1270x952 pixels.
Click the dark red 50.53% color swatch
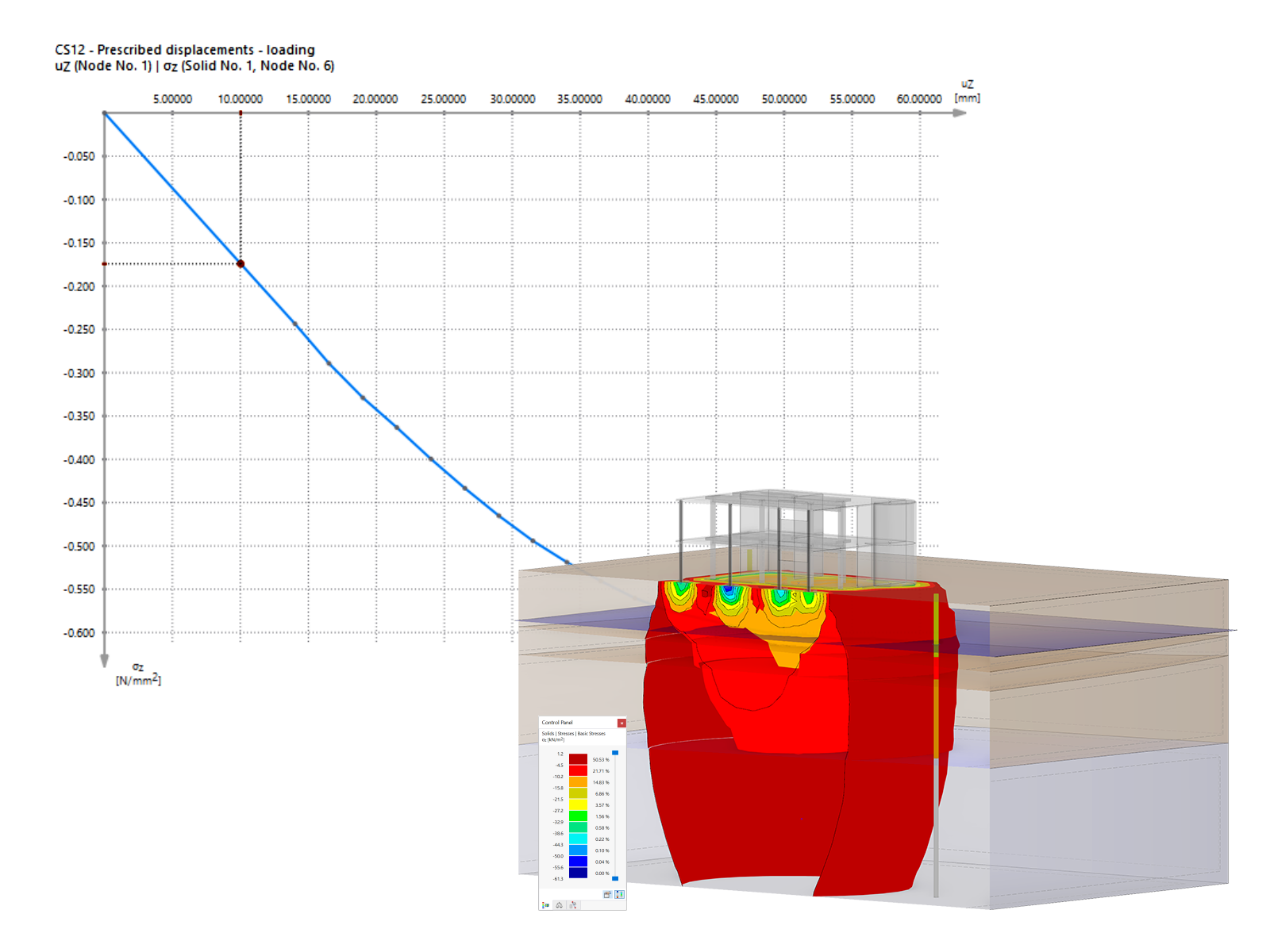click(578, 759)
